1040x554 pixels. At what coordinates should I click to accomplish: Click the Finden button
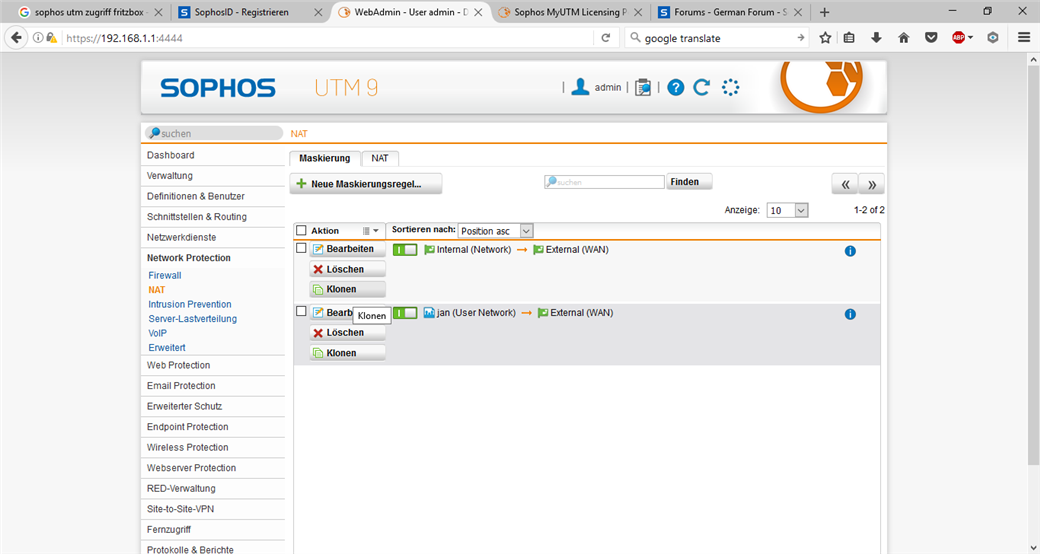click(689, 182)
